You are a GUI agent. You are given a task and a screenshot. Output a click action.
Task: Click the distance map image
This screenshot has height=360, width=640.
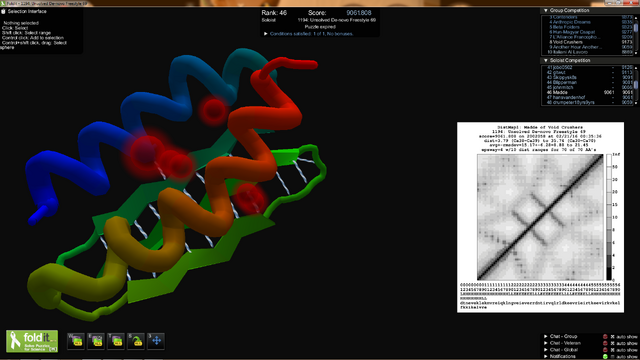pyautogui.click(x=540, y=217)
